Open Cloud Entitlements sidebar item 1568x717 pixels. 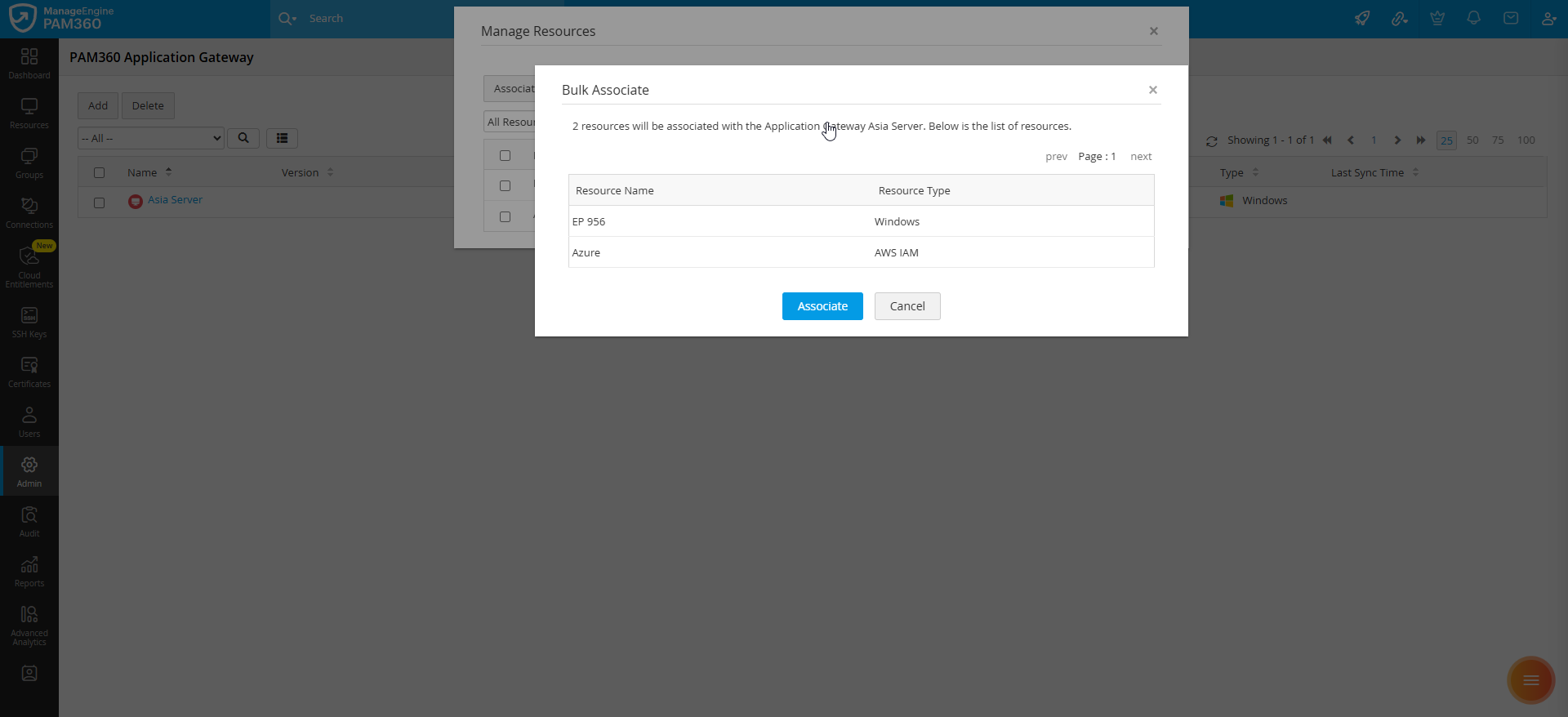coord(29,266)
